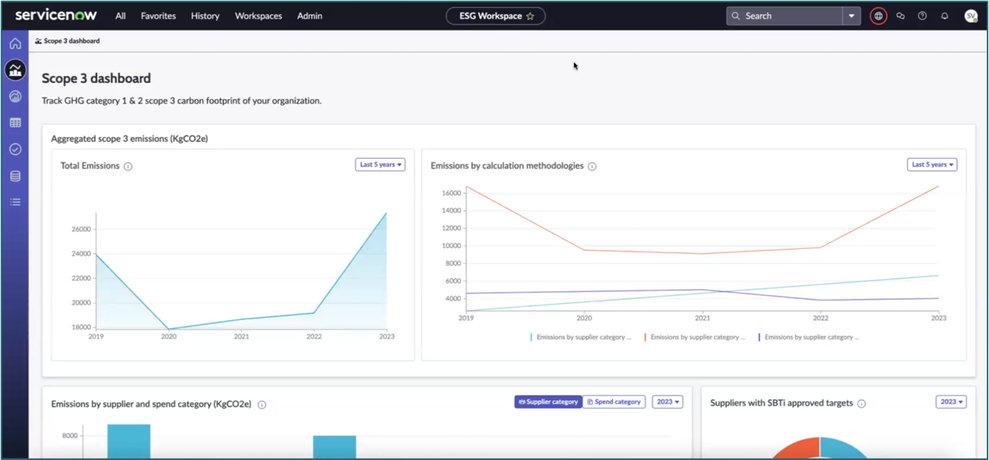Click the globe scope icon
This screenshot has width=989, height=460.
[878, 16]
